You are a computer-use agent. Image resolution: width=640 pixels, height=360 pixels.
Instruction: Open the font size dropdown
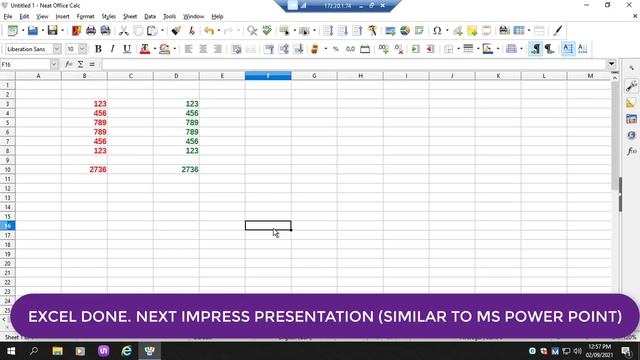82,49
